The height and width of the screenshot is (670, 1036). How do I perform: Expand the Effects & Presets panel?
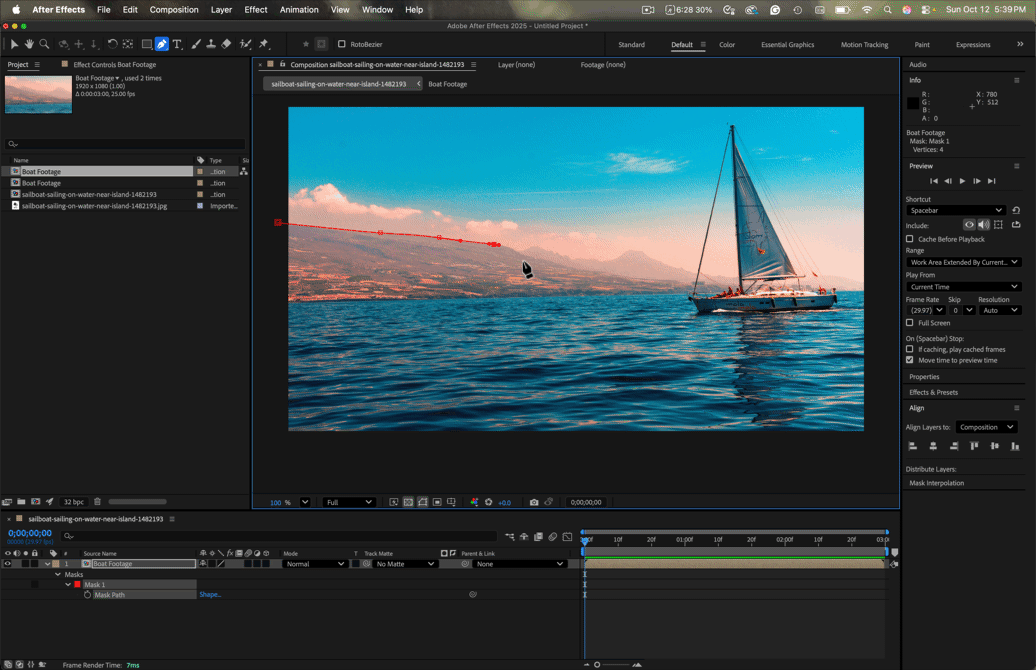coord(933,392)
